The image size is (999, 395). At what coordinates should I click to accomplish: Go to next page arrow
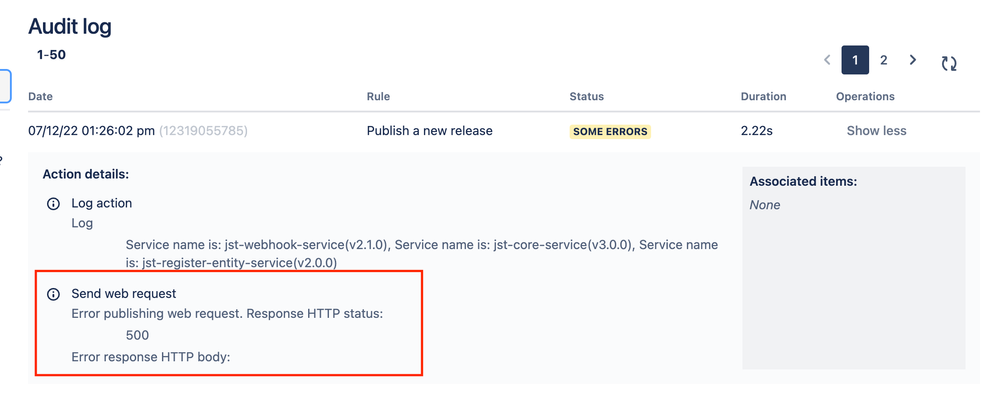[x=913, y=60]
